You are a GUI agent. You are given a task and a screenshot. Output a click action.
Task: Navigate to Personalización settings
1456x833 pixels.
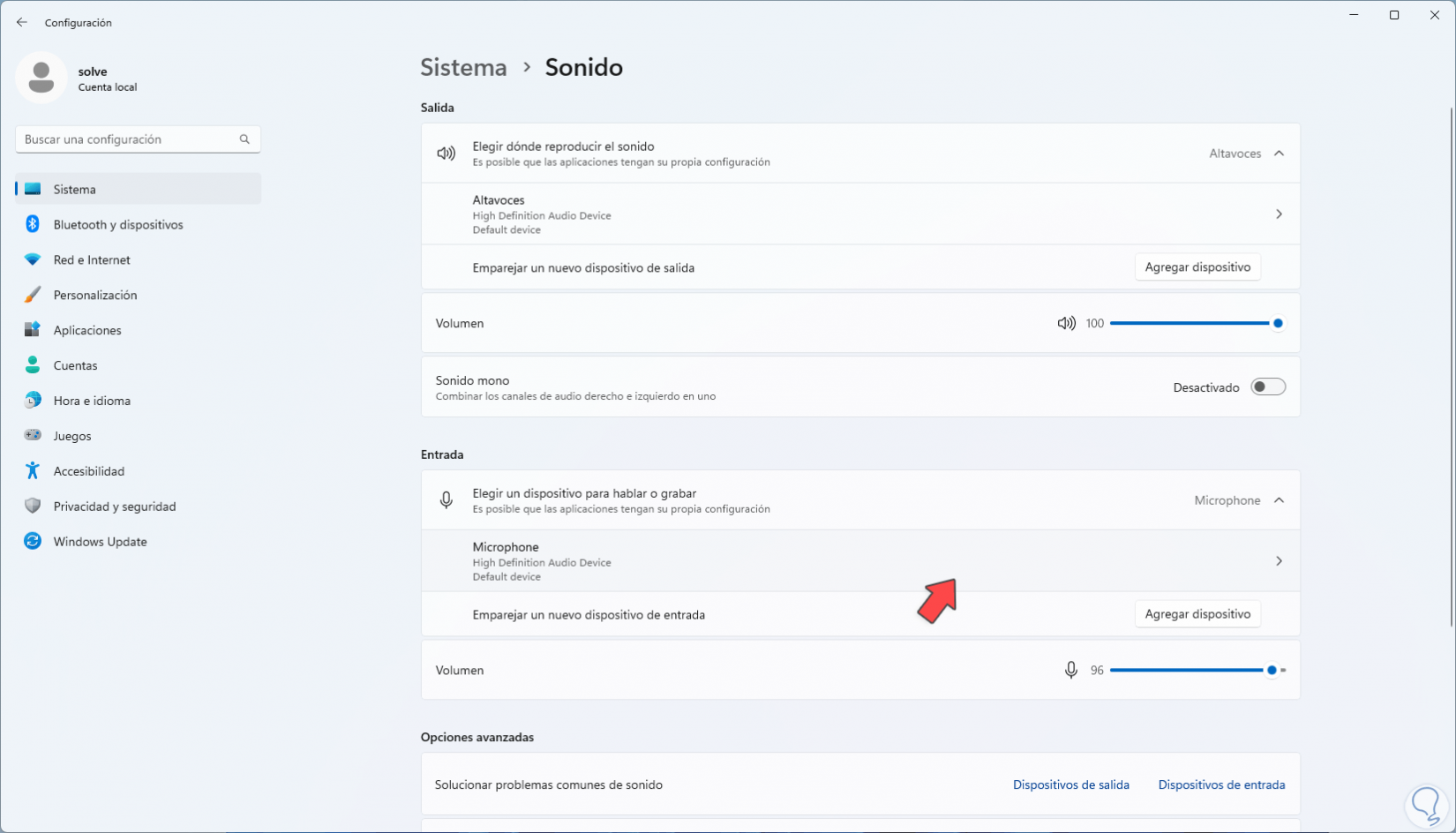(x=95, y=296)
